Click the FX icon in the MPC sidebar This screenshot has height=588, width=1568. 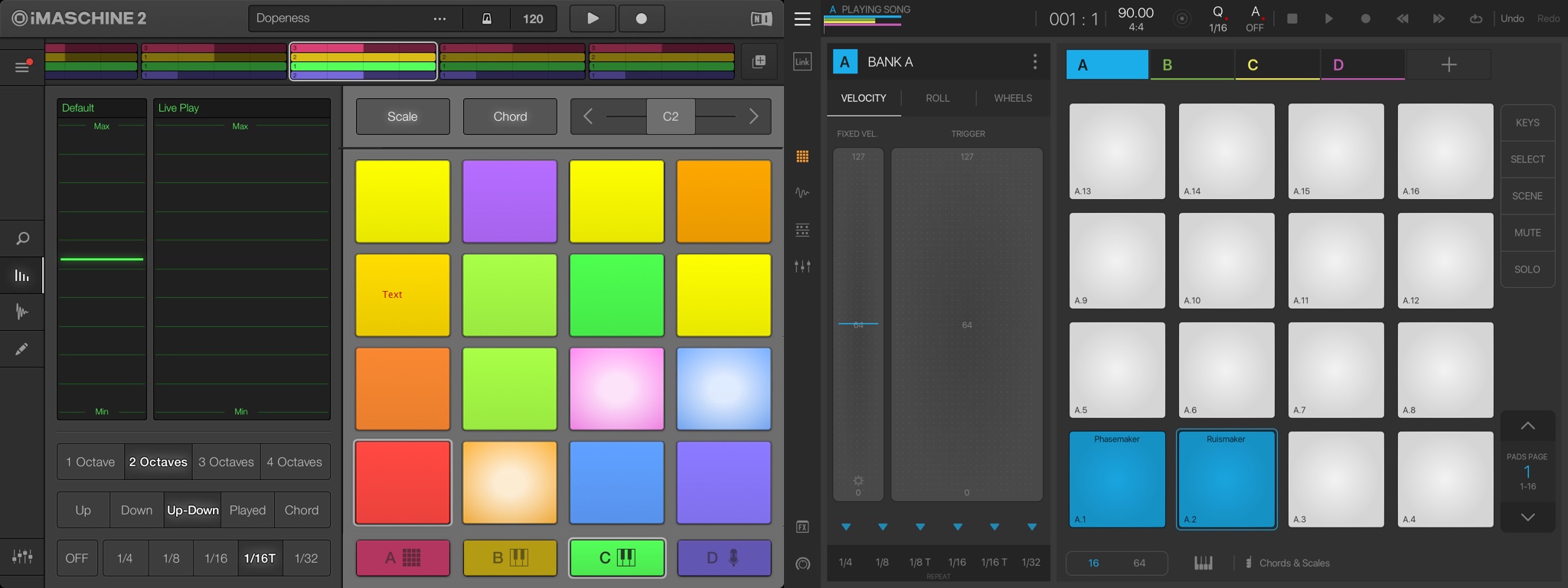(x=802, y=527)
